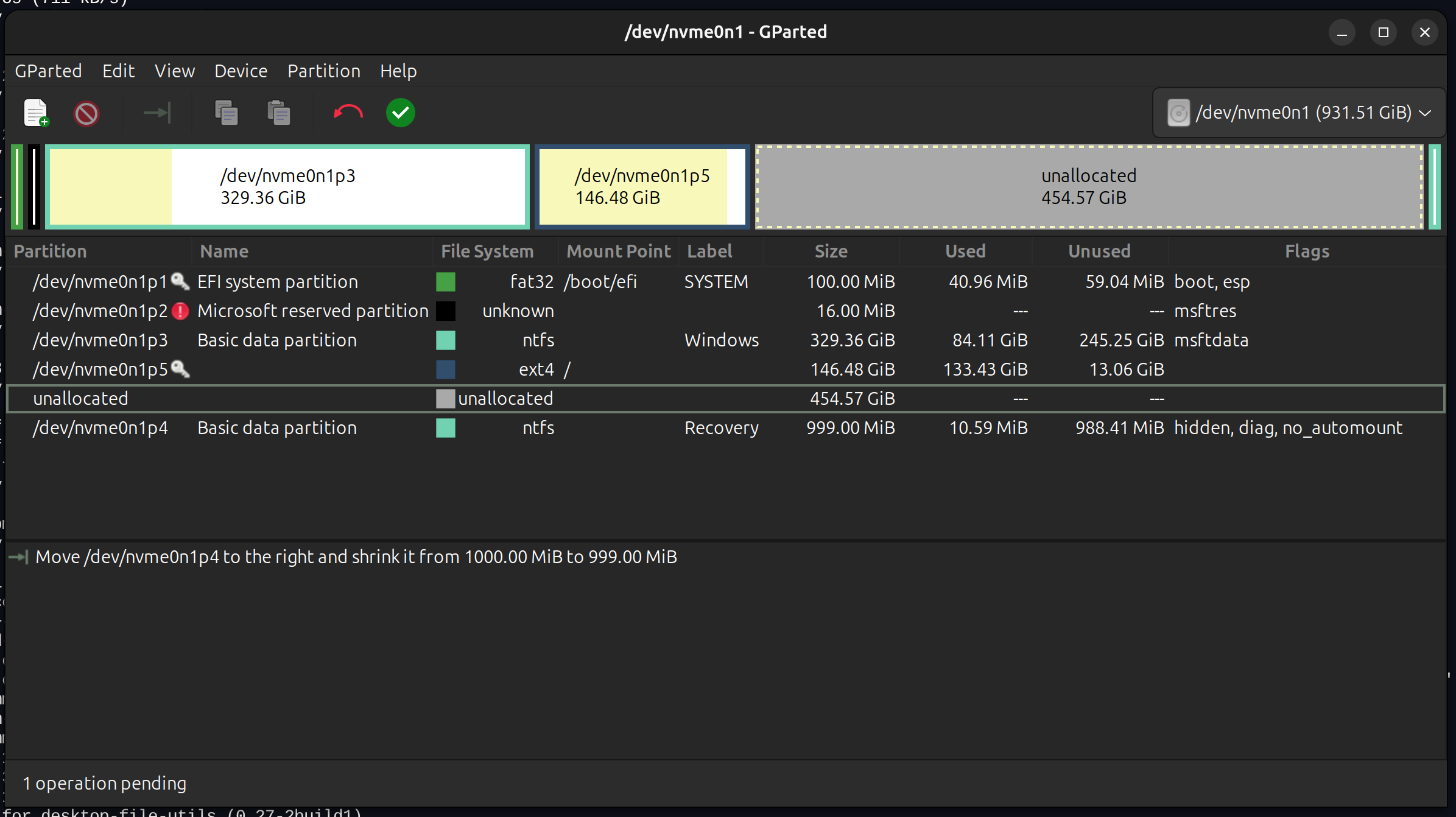The width and height of the screenshot is (1456, 817).
Task: Click the red warning icon on /dev/nvme0n1p2
Action: tap(180, 311)
